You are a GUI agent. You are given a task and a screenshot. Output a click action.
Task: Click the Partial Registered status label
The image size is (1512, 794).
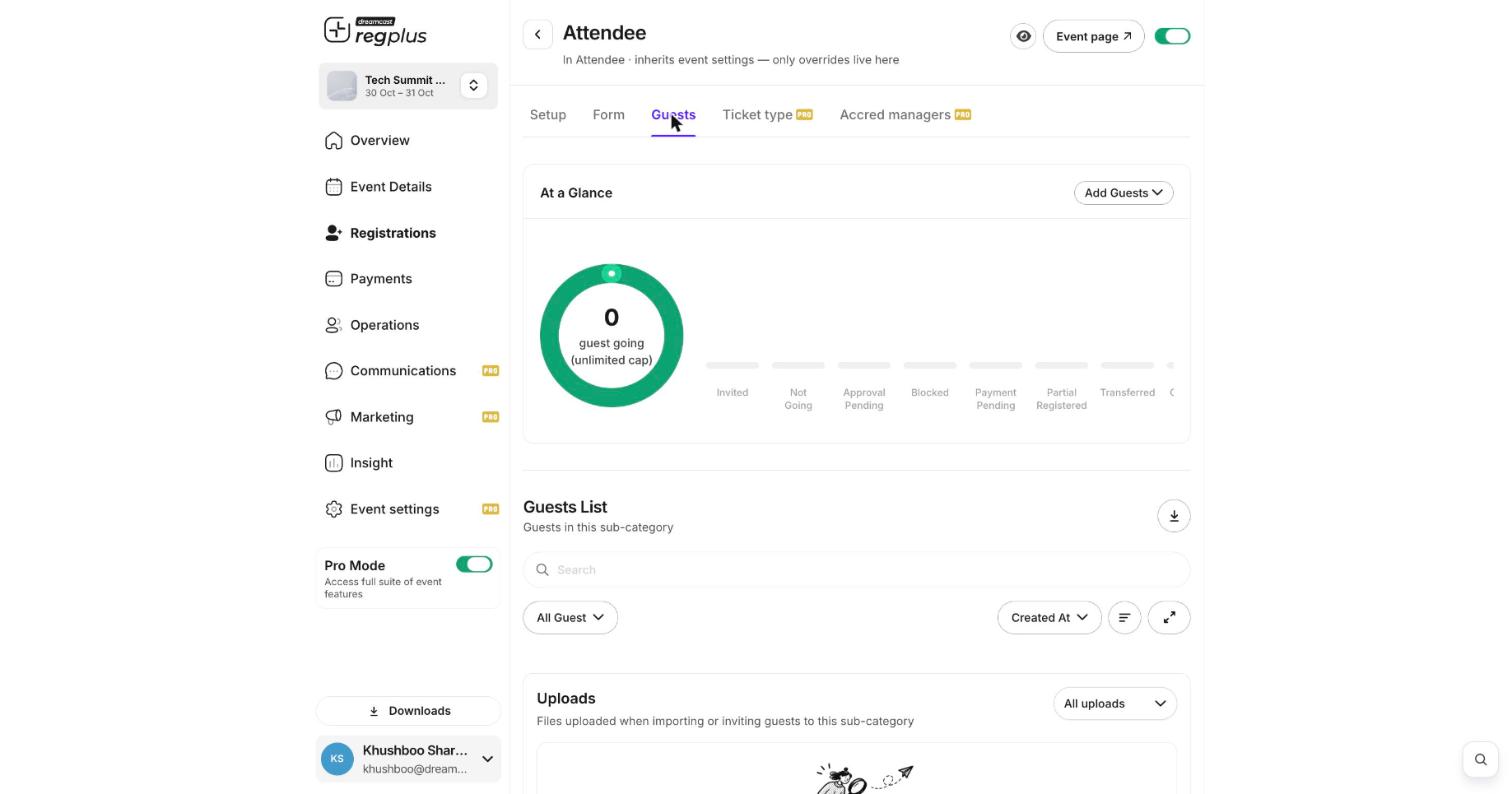tap(1061, 399)
